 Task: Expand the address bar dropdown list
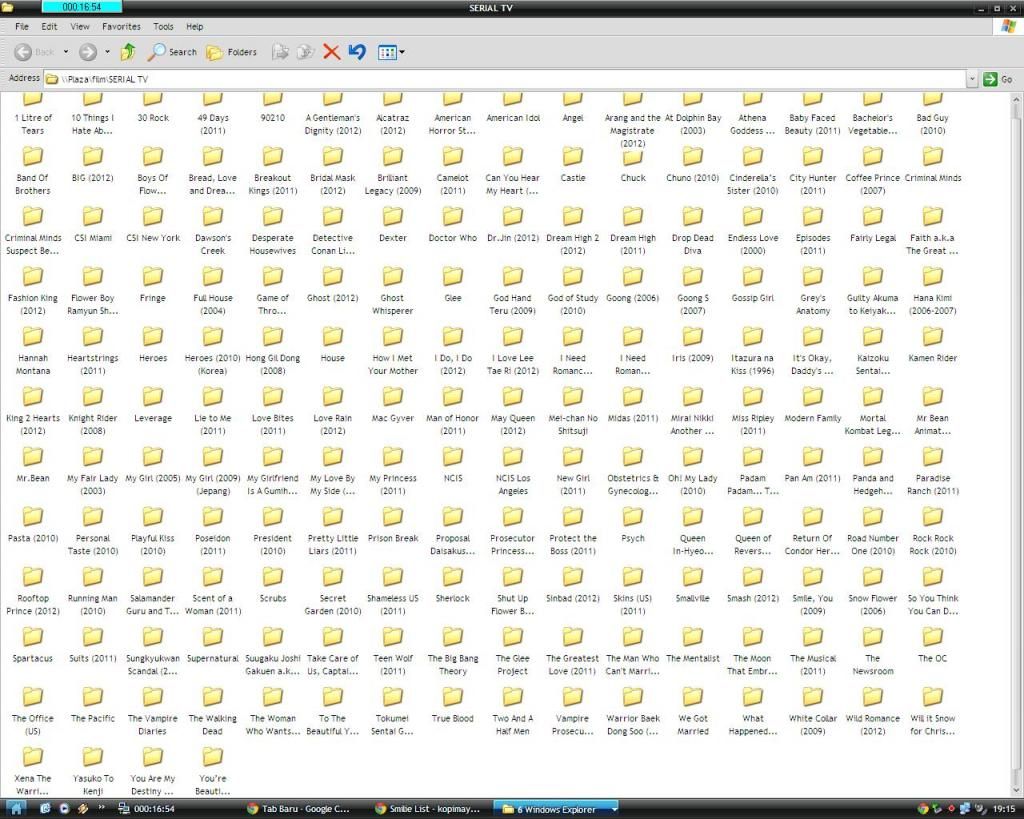(971, 79)
